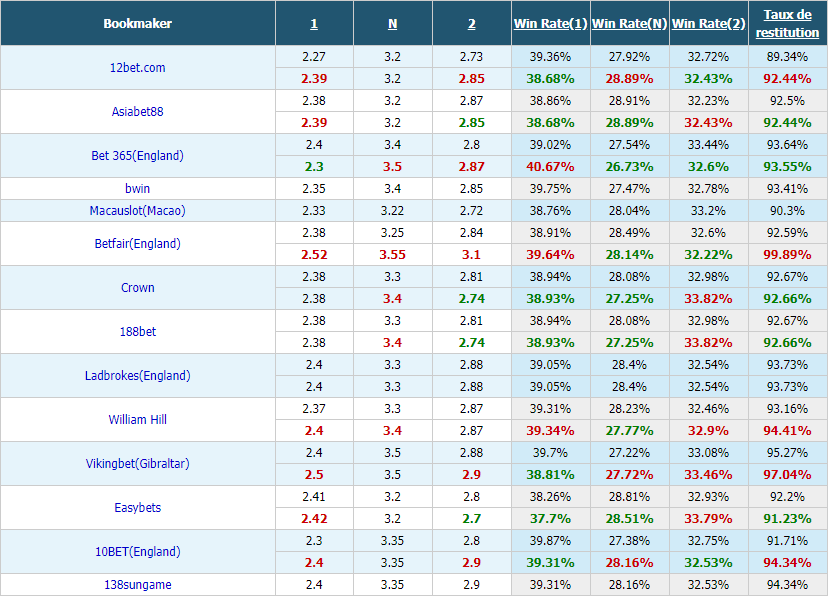
Task: Select Easybets' green 37.7% win rate
Action: [550, 518]
